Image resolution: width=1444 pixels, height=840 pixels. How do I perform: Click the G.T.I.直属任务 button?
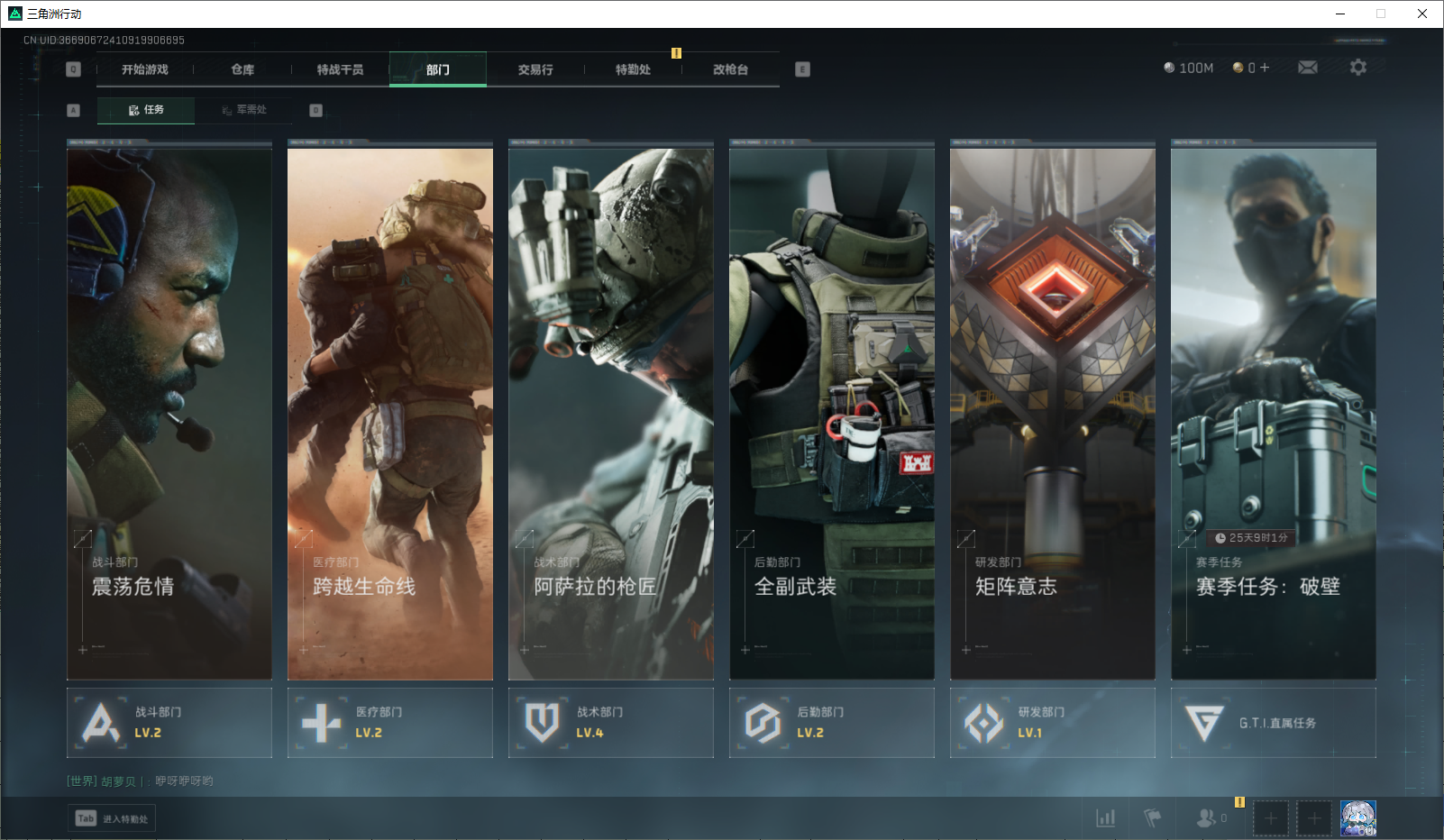click(x=1274, y=723)
